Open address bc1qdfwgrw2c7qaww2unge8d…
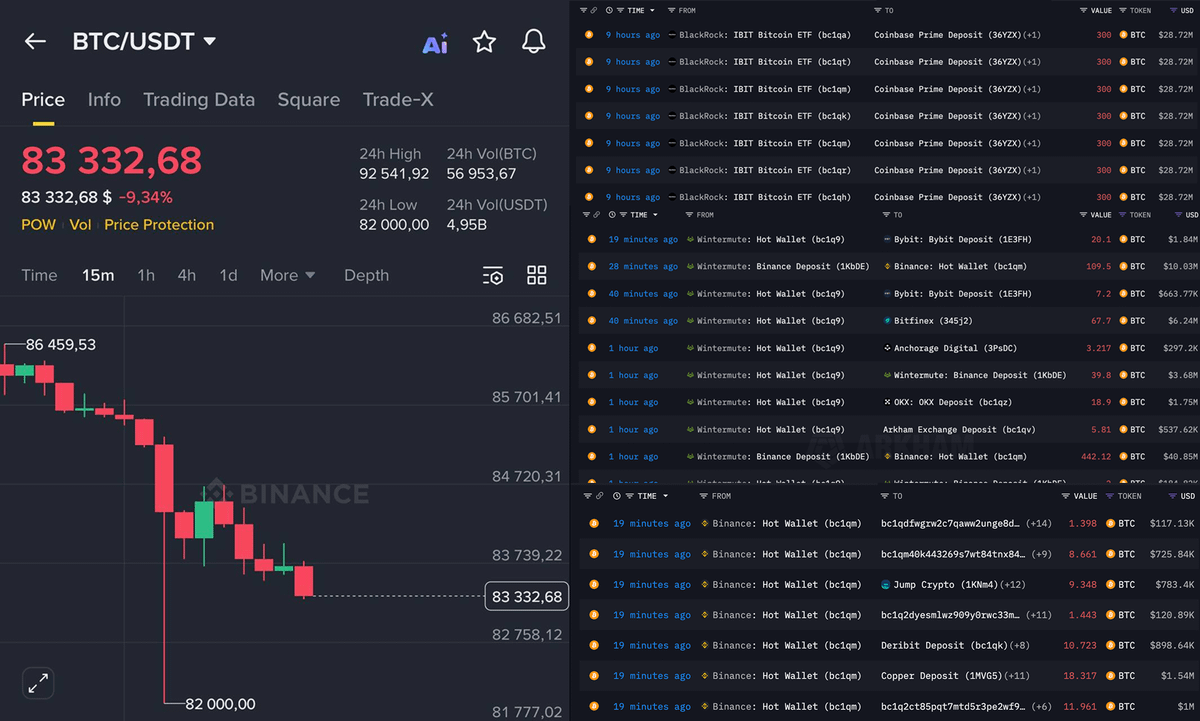The image size is (1200, 721). tap(951, 523)
